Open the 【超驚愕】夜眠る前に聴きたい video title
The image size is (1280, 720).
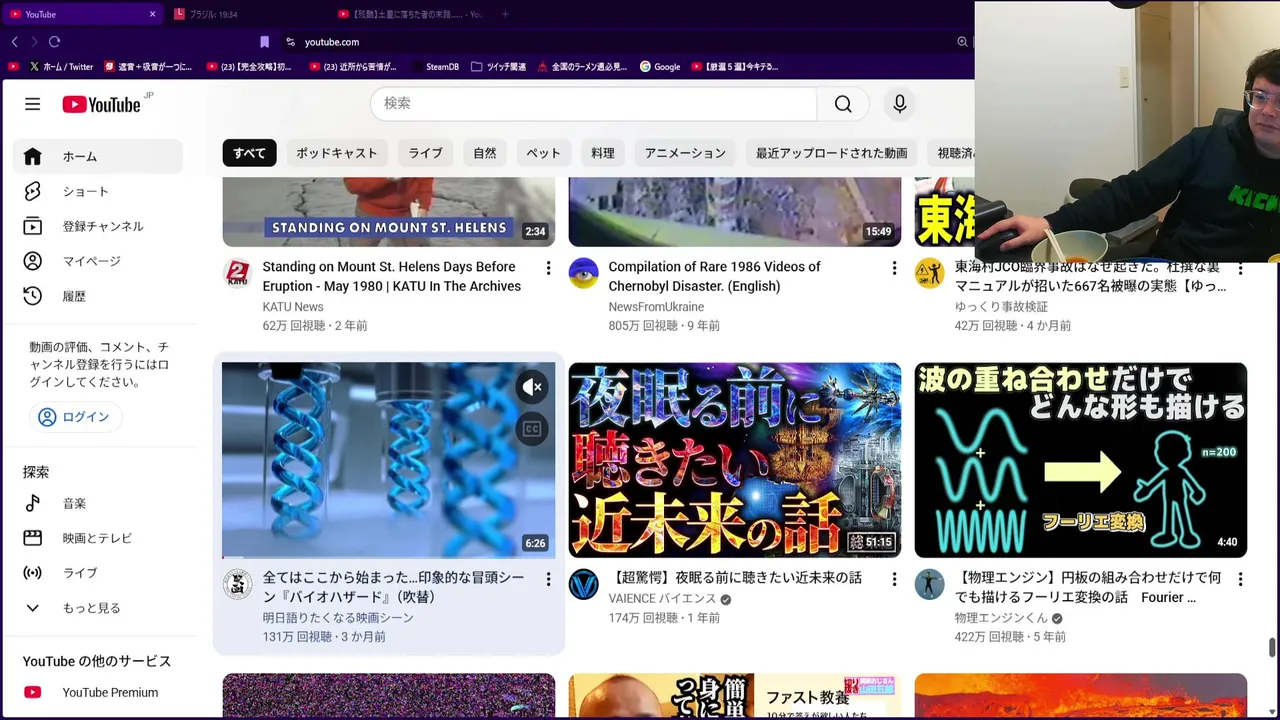click(735, 578)
